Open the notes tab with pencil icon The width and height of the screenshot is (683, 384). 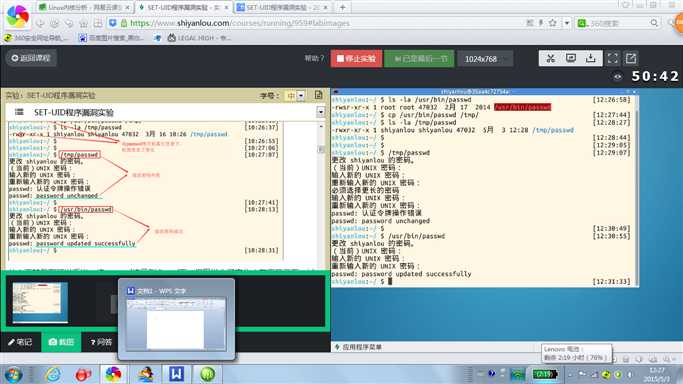coord(20,342)
